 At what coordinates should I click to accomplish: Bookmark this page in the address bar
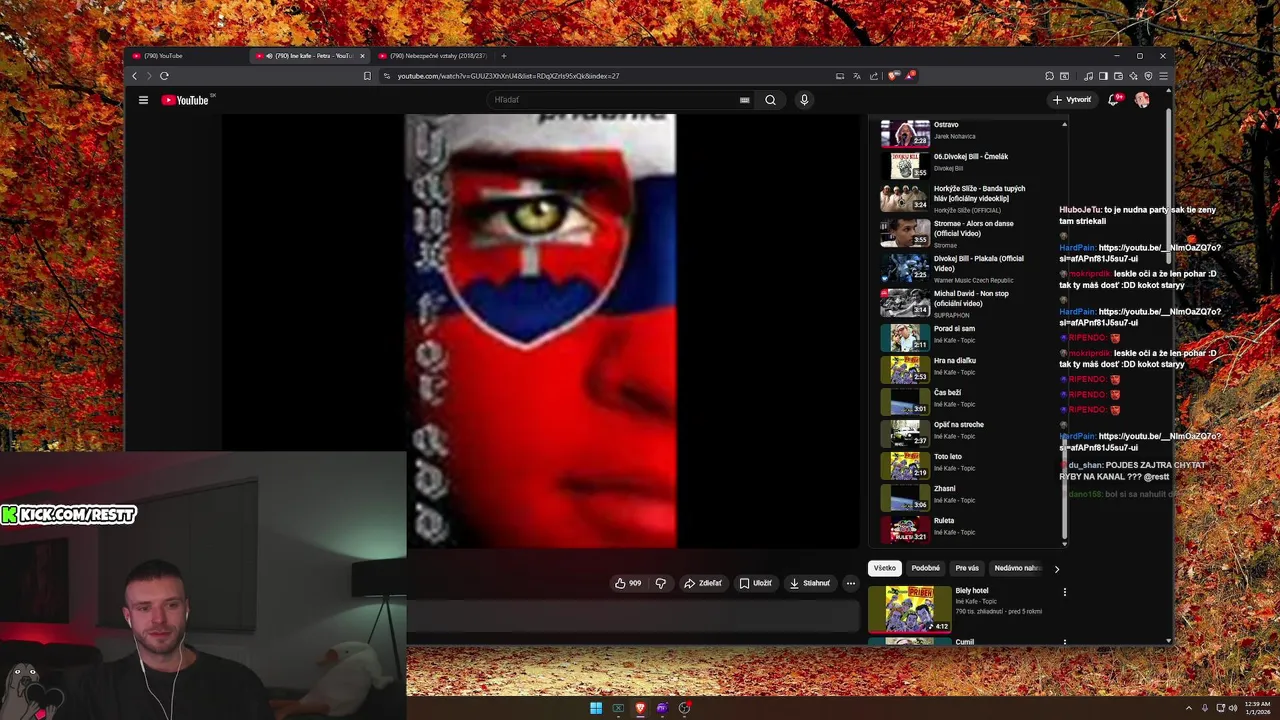coord(367,76)
